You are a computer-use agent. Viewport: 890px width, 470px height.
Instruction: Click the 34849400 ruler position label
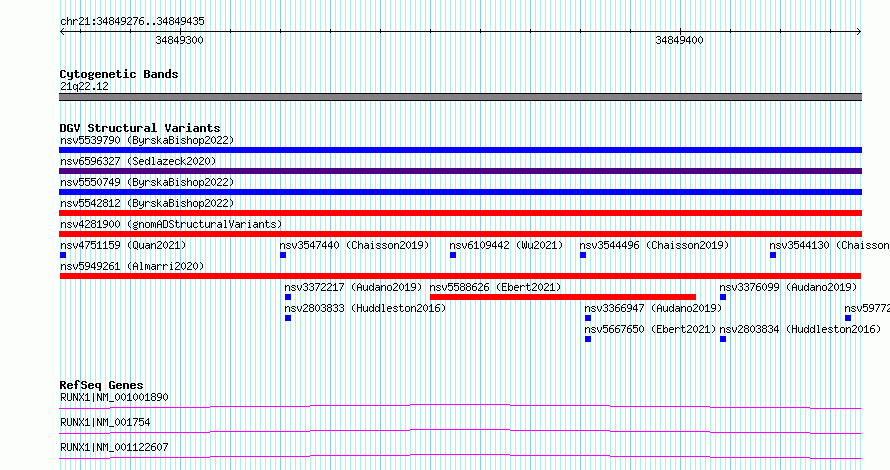coord(679,40)
